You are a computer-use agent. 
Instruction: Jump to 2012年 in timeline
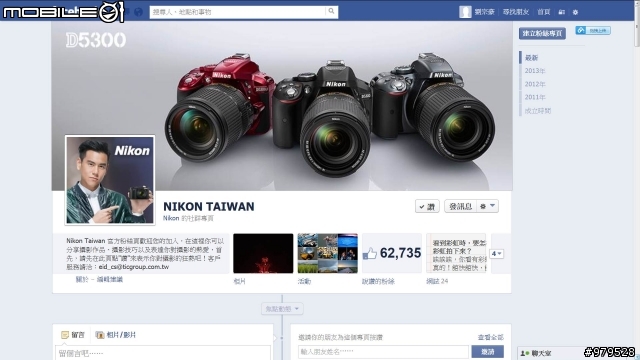[x=535, y=84]
